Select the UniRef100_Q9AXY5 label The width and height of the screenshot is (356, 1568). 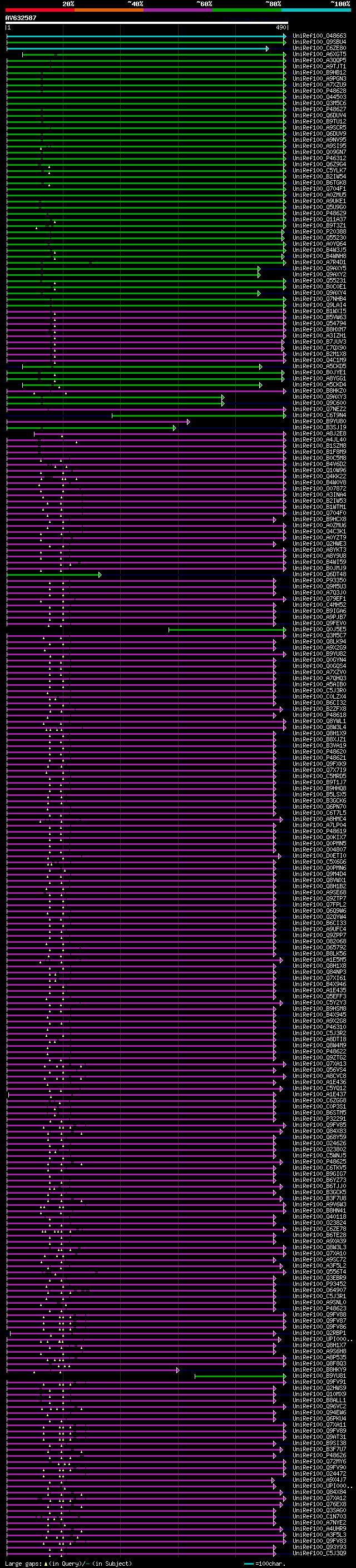[319, 269]
